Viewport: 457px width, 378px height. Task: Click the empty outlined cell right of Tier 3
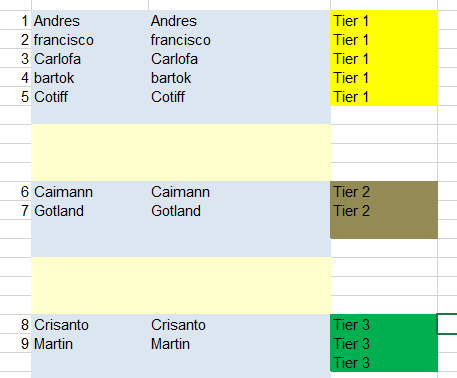(447, 324)
